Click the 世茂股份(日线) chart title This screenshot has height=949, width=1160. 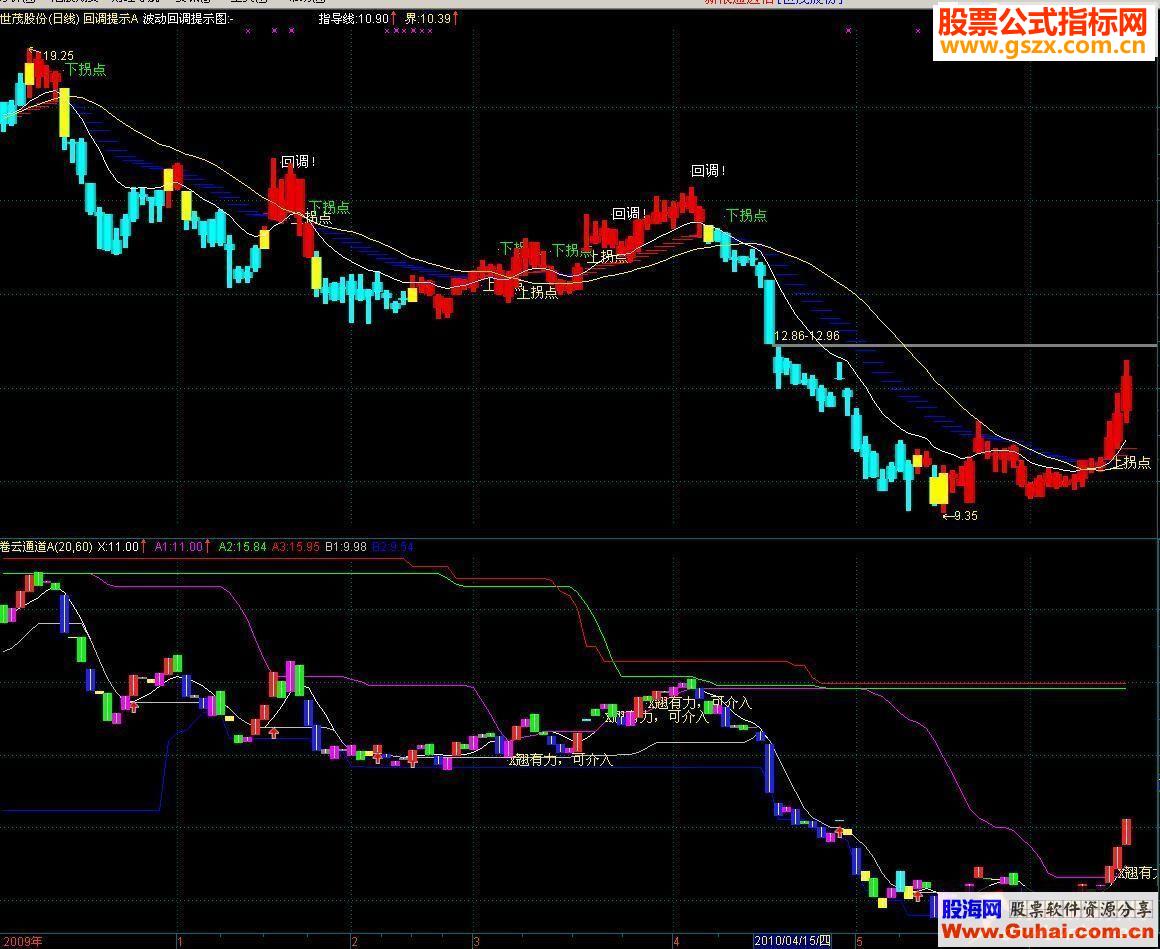tap(40, 19)
